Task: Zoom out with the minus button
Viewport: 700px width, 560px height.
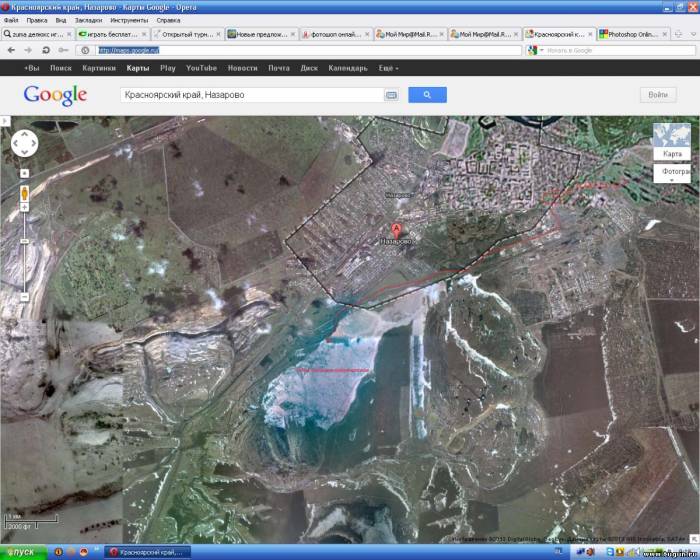Action: click(x=24, y=296)
